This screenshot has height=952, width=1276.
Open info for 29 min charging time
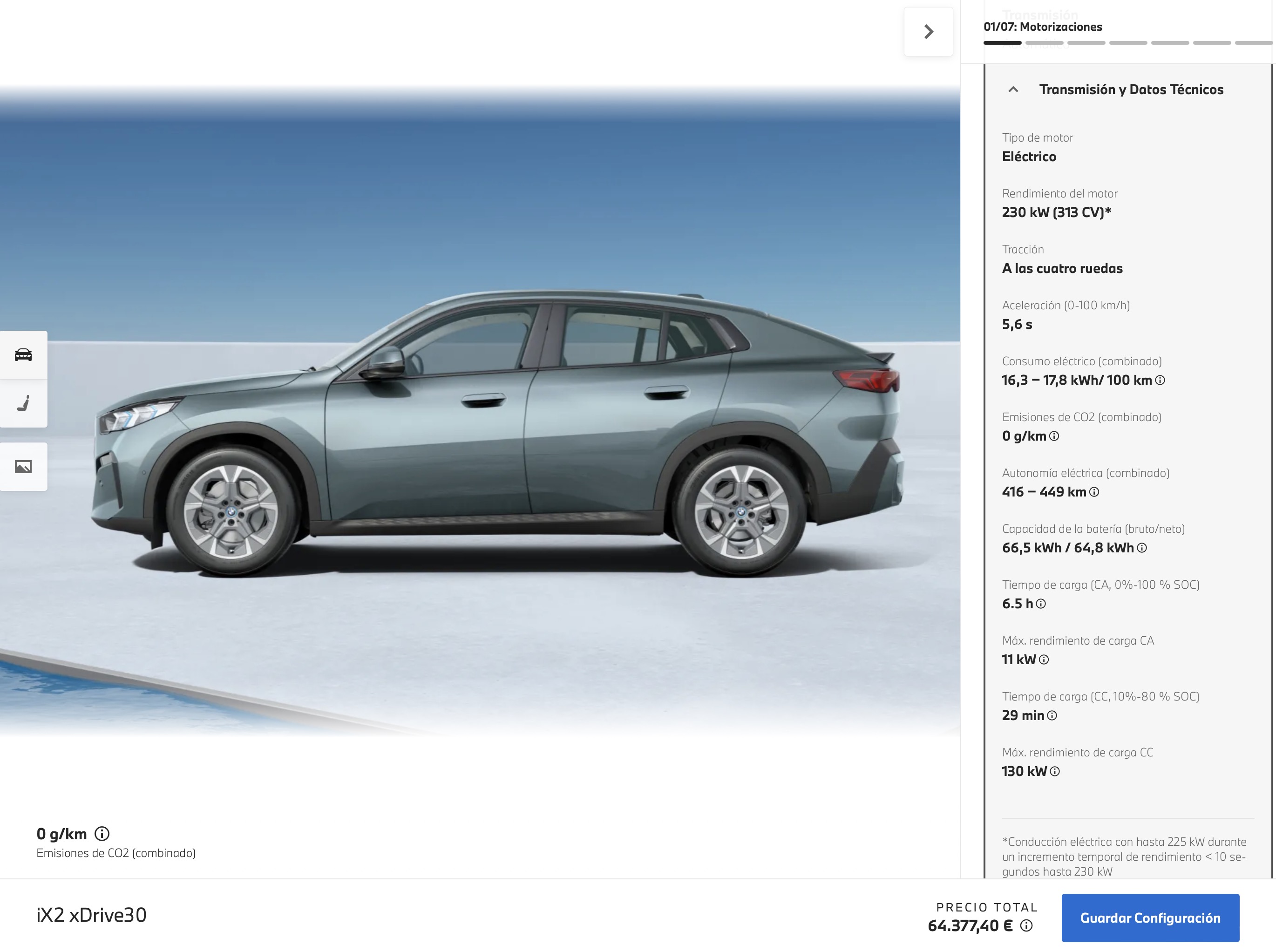pyautogui.click(x=1052, y=716)
